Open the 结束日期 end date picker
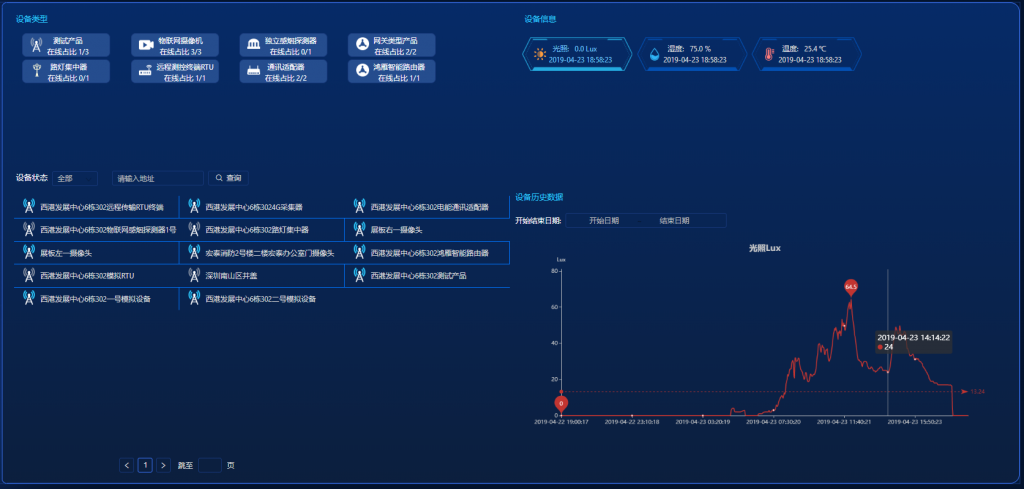Viewport: 1024px width, 489px height. point(674,220)
